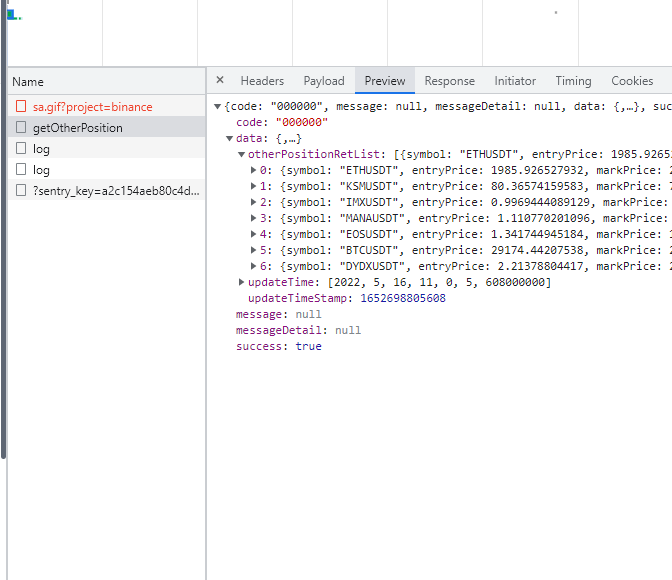Switch to the Initiator tab

click(515, 81)
